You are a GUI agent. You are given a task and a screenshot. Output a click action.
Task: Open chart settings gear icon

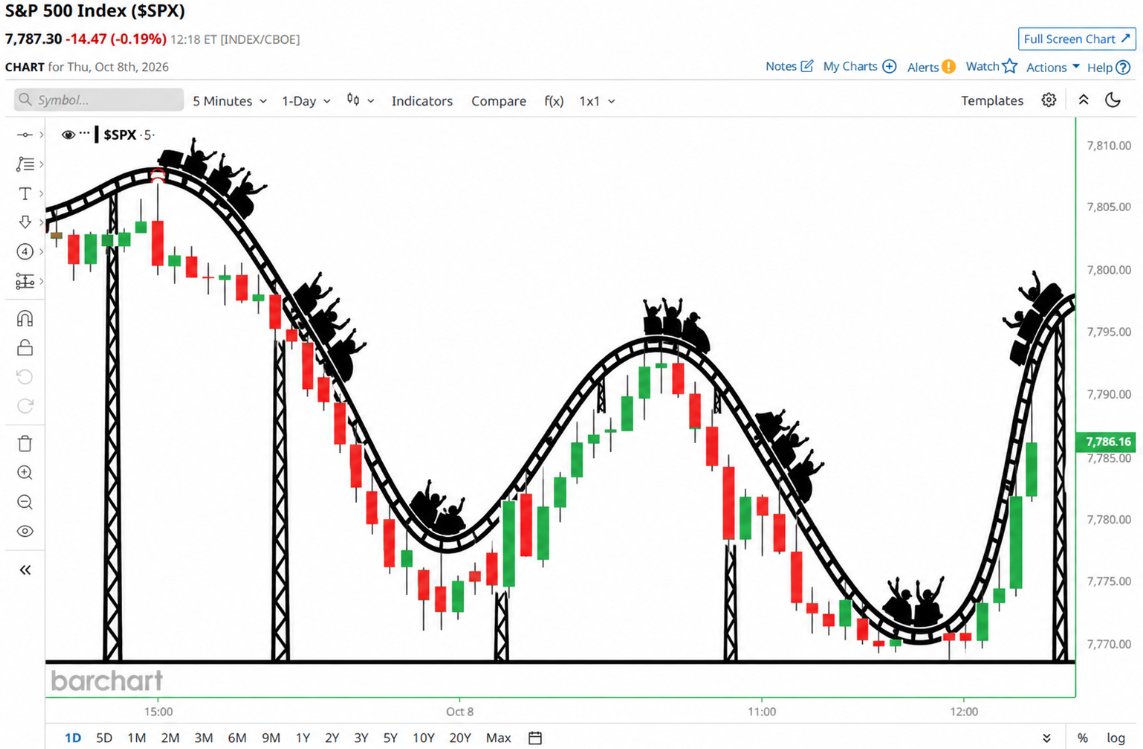click(1048, 100)
